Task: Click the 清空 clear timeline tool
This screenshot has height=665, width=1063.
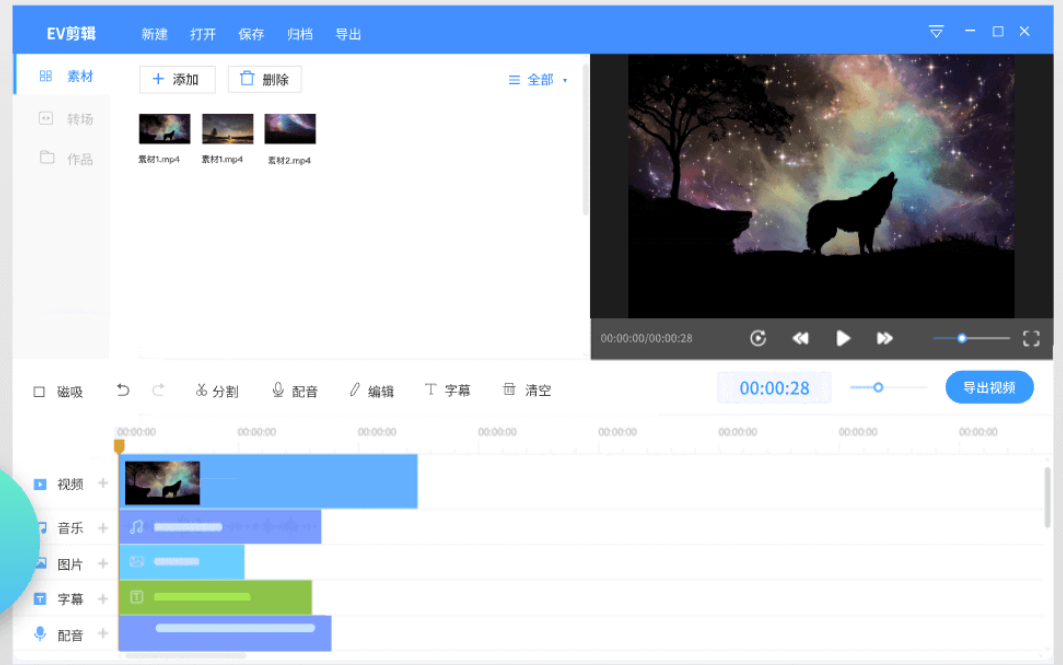Action: click(x=527, y=390)
